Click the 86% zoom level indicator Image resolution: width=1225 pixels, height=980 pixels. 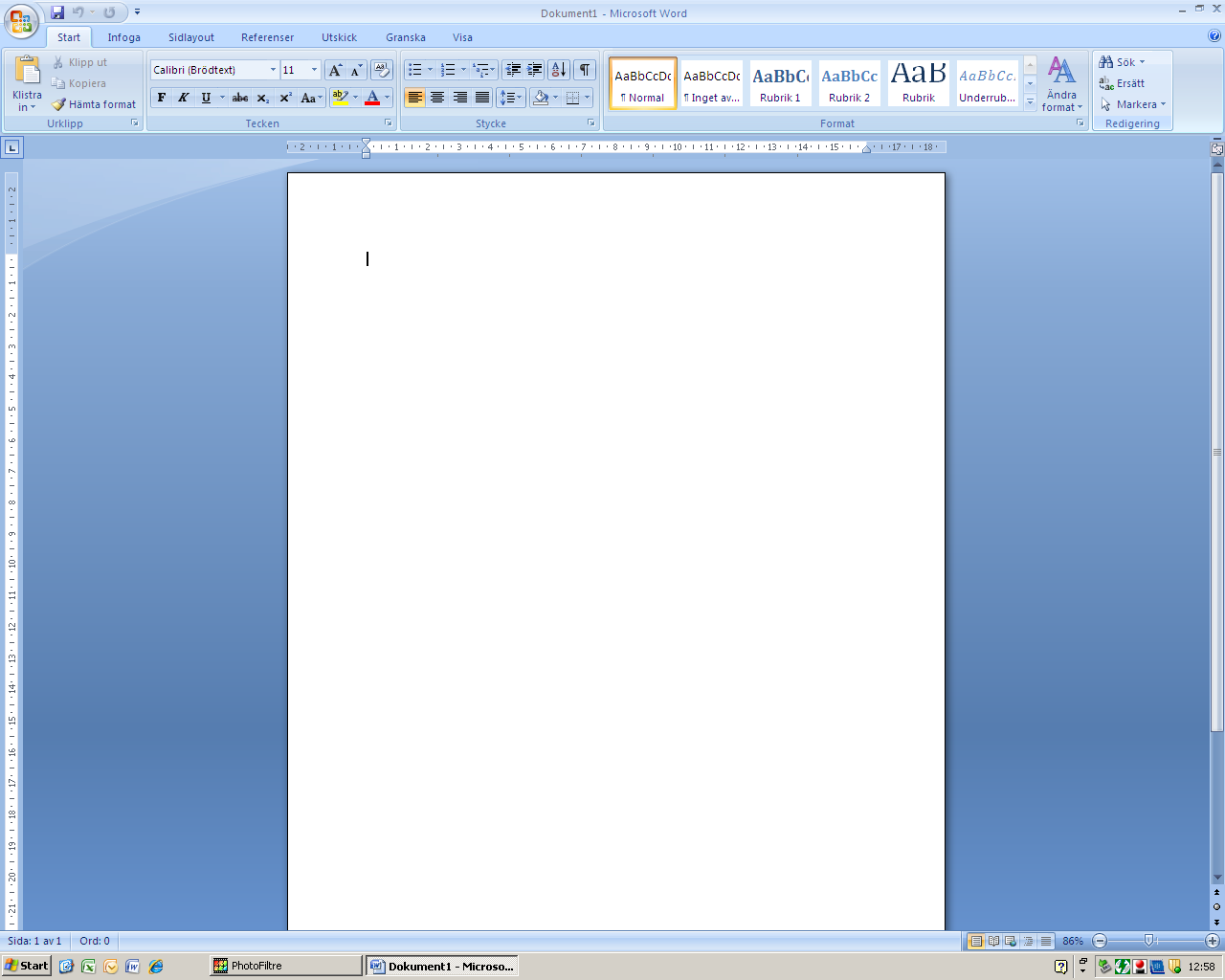click(x=1073, y=941)
